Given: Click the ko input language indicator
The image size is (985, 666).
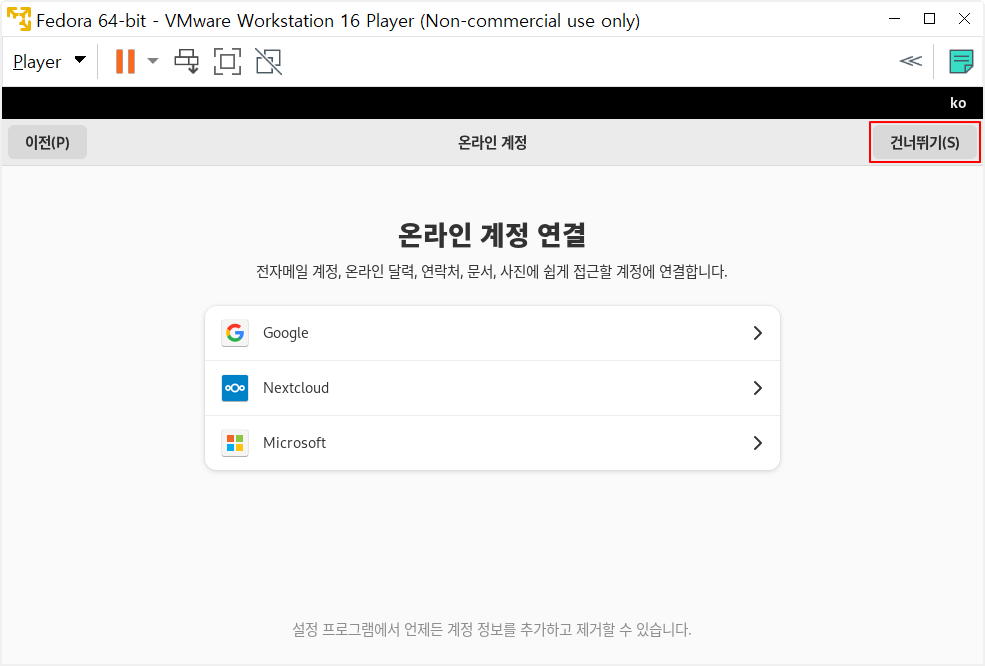Looking at the screenshot, I should (958, 103).
